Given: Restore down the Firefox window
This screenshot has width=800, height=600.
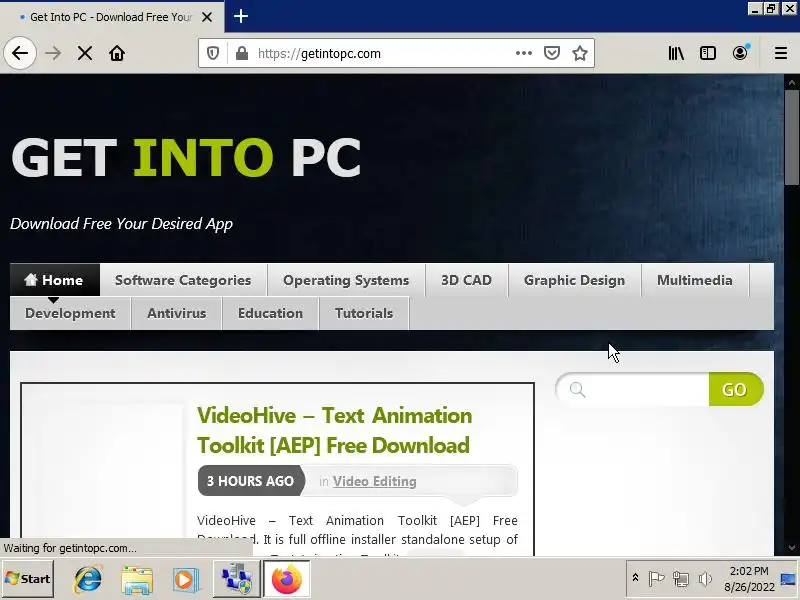Looking at the screenshot, I should point(771,8).
